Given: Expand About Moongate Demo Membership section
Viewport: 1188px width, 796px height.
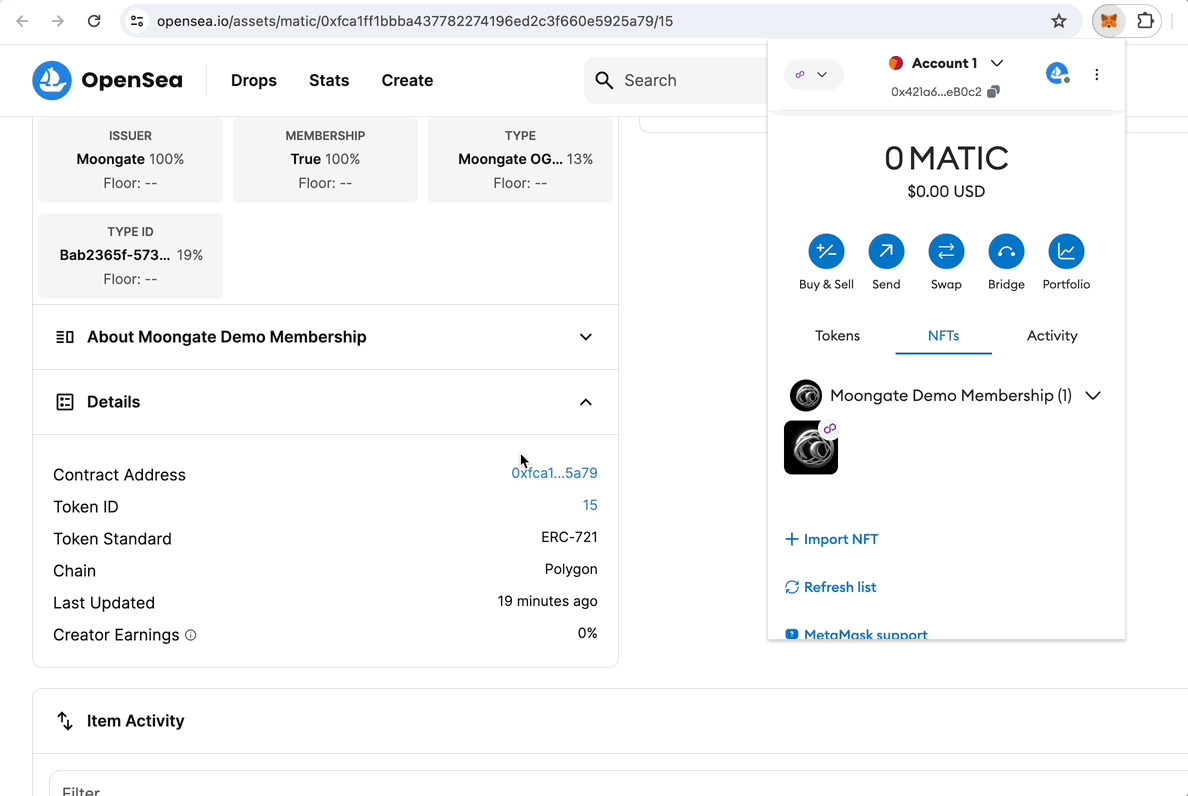Looking at the screenshot, I should pos(586,337).
